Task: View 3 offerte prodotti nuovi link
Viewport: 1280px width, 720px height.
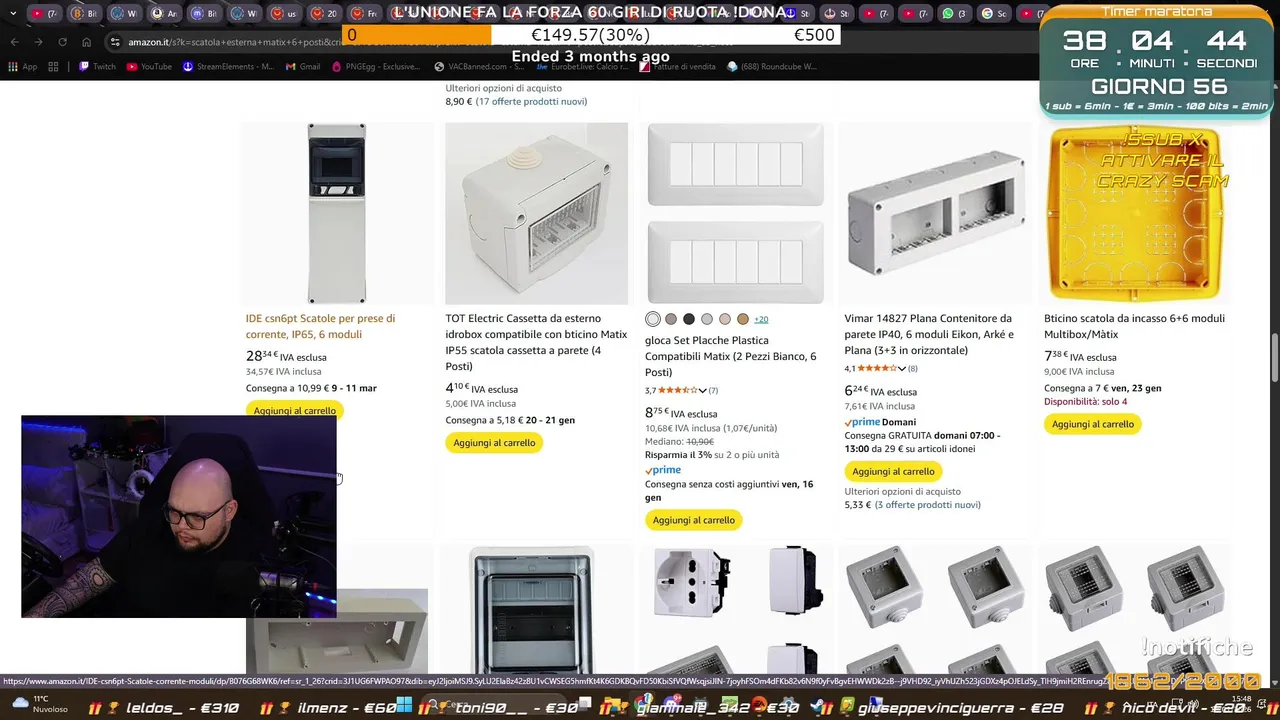Action: (x=929, y=505)
